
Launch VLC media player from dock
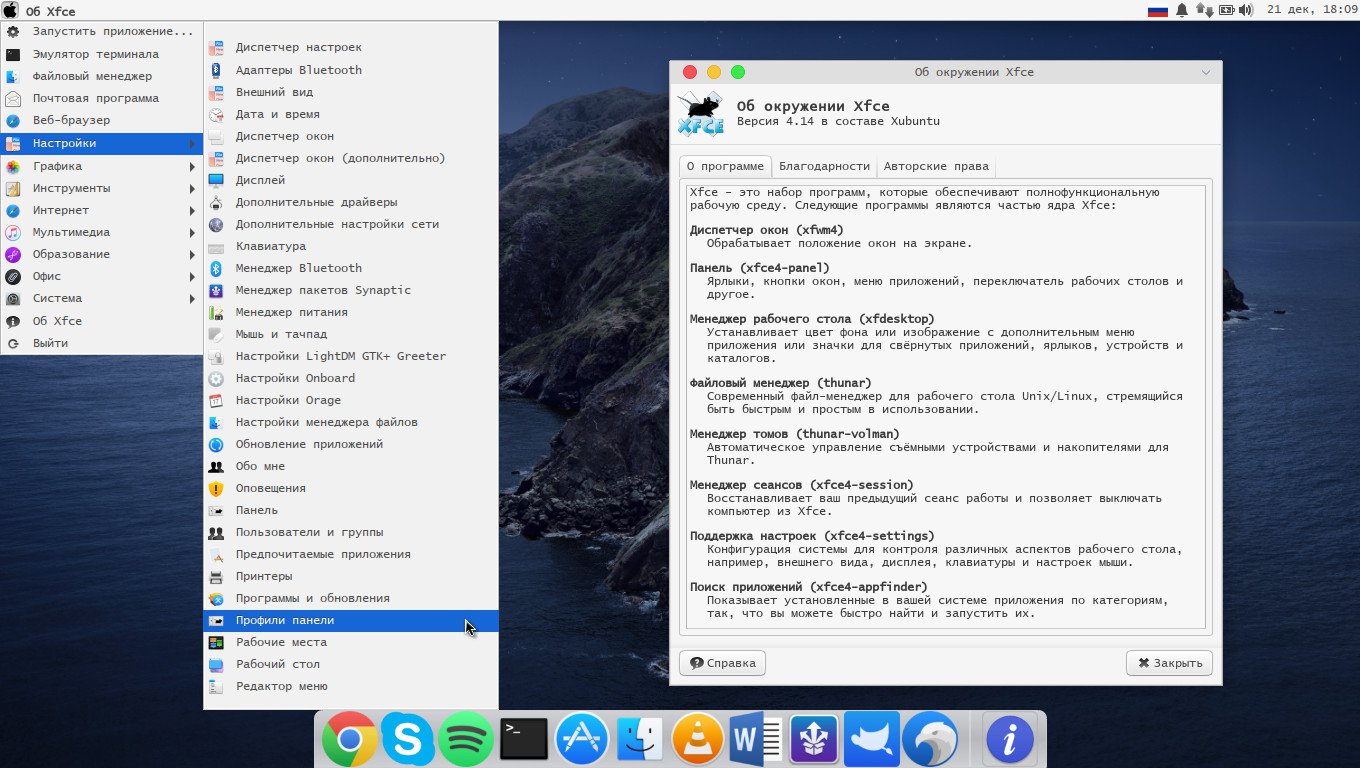697,740
